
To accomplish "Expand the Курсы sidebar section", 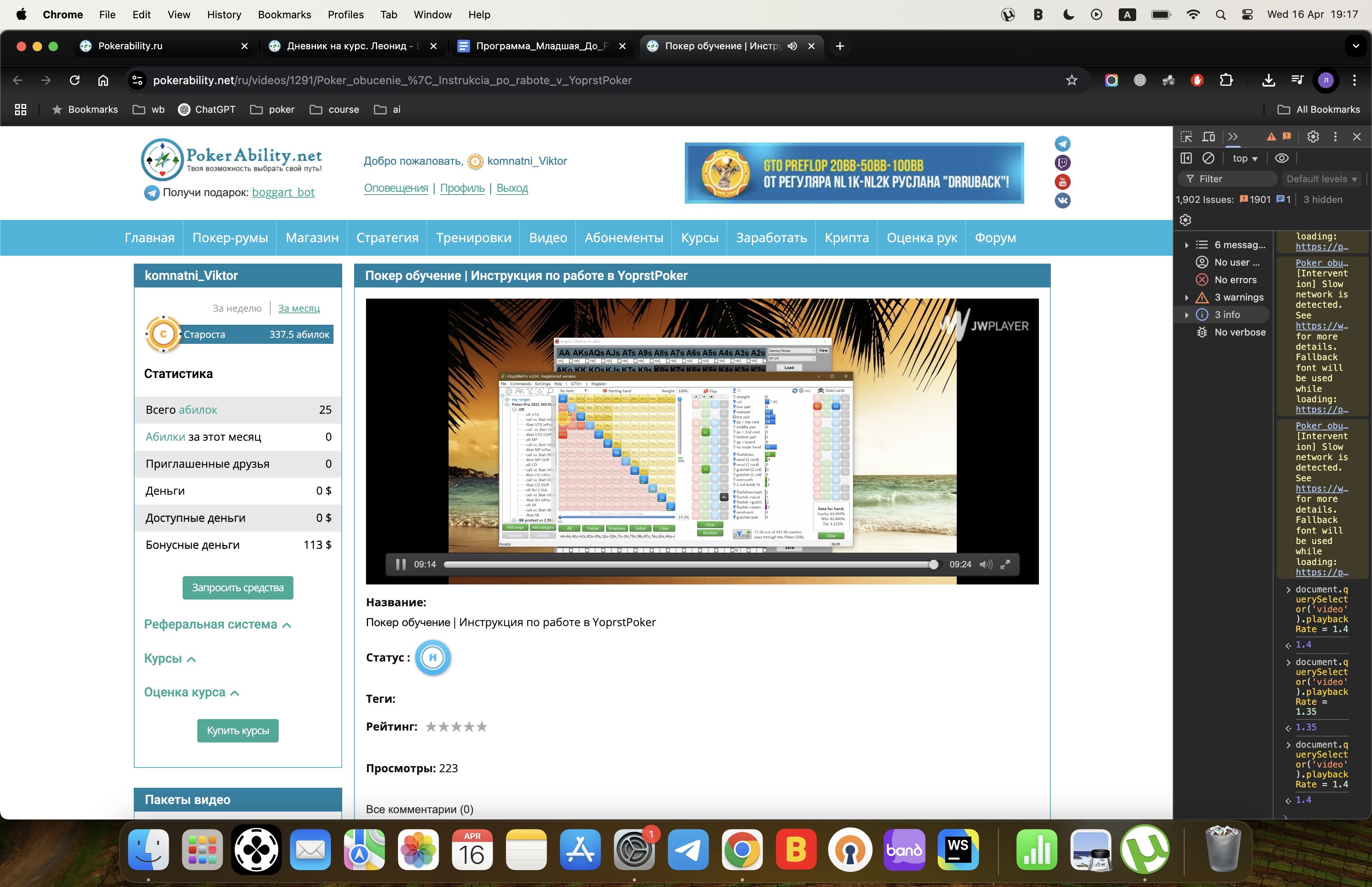I will [170, 659].
